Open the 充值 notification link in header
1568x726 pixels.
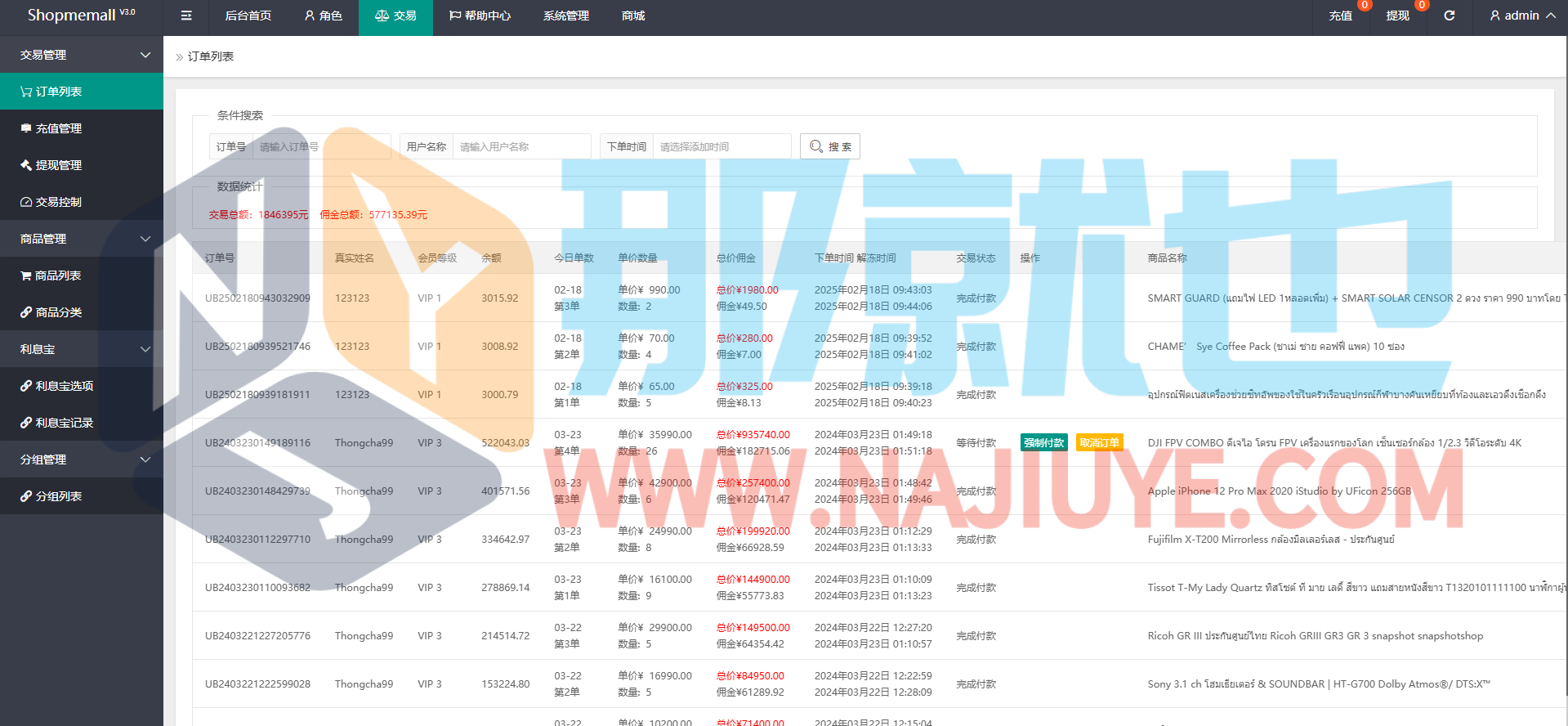coord(1340,16)
